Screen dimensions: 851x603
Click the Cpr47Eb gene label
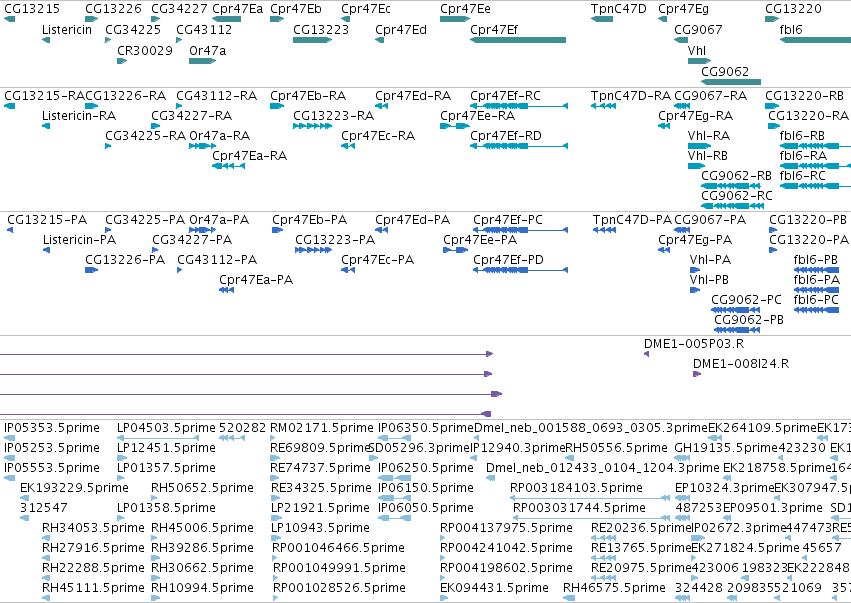(296, 9)
